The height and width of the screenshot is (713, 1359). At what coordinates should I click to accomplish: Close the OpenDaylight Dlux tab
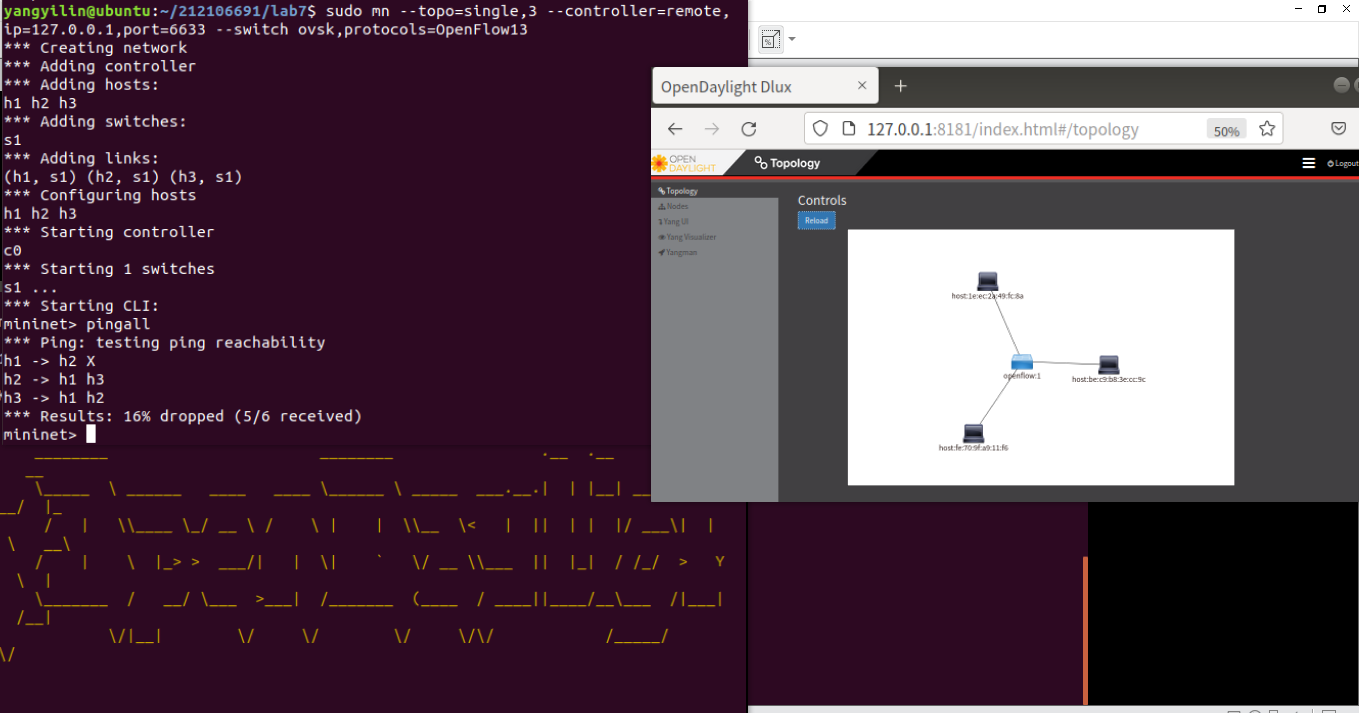point(862,86)
